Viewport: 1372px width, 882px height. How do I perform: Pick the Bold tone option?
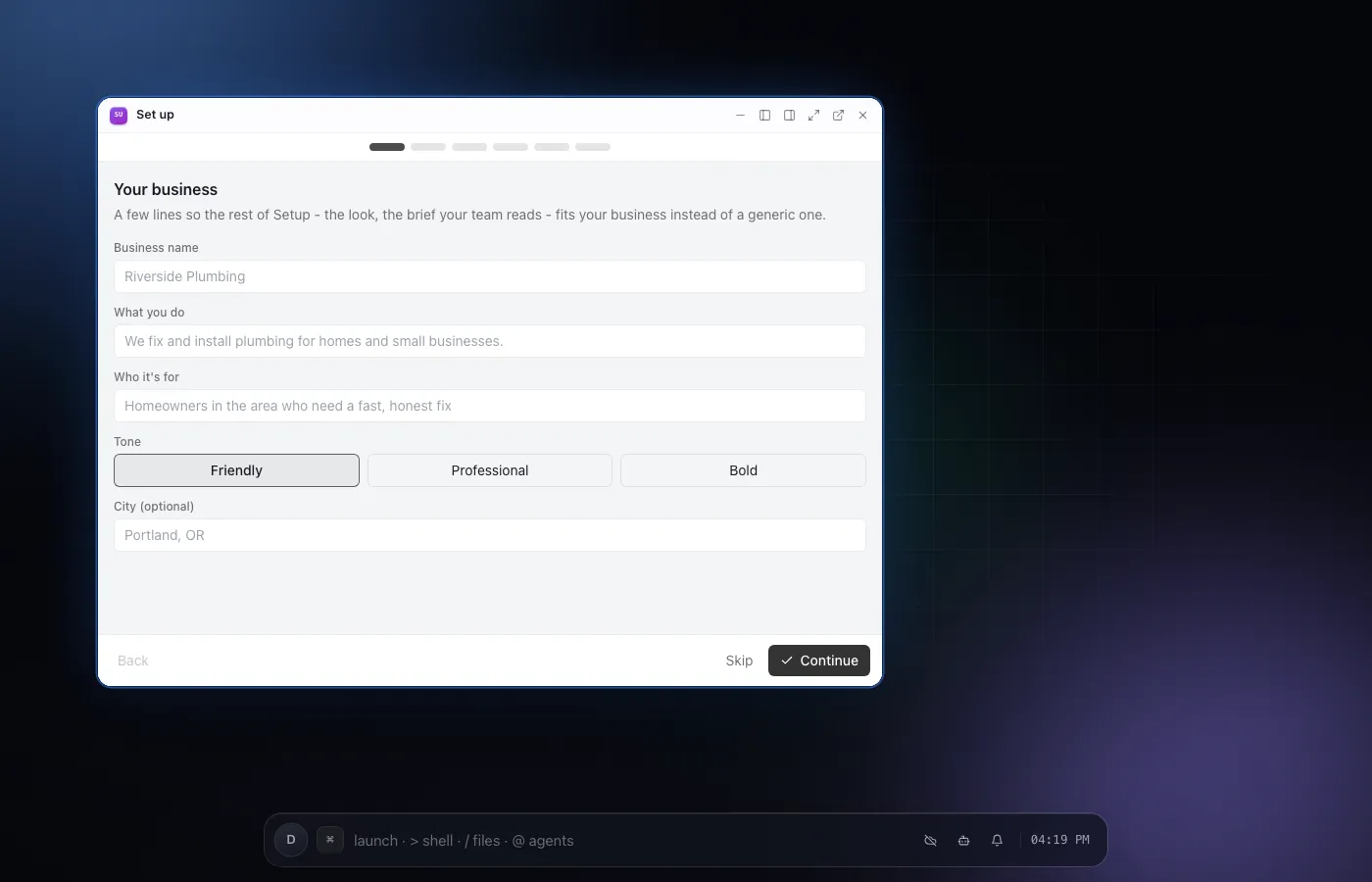743,470
